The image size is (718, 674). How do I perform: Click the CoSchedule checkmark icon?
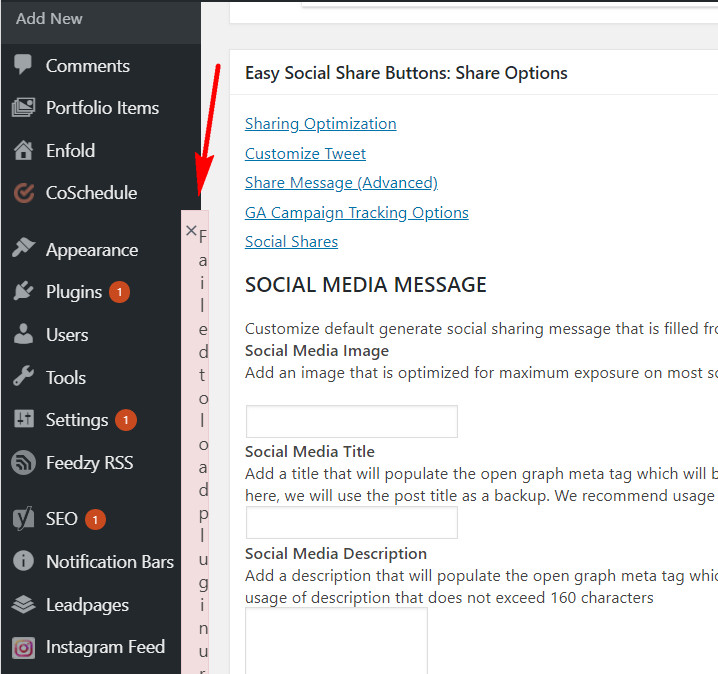[x=24, y=193]
